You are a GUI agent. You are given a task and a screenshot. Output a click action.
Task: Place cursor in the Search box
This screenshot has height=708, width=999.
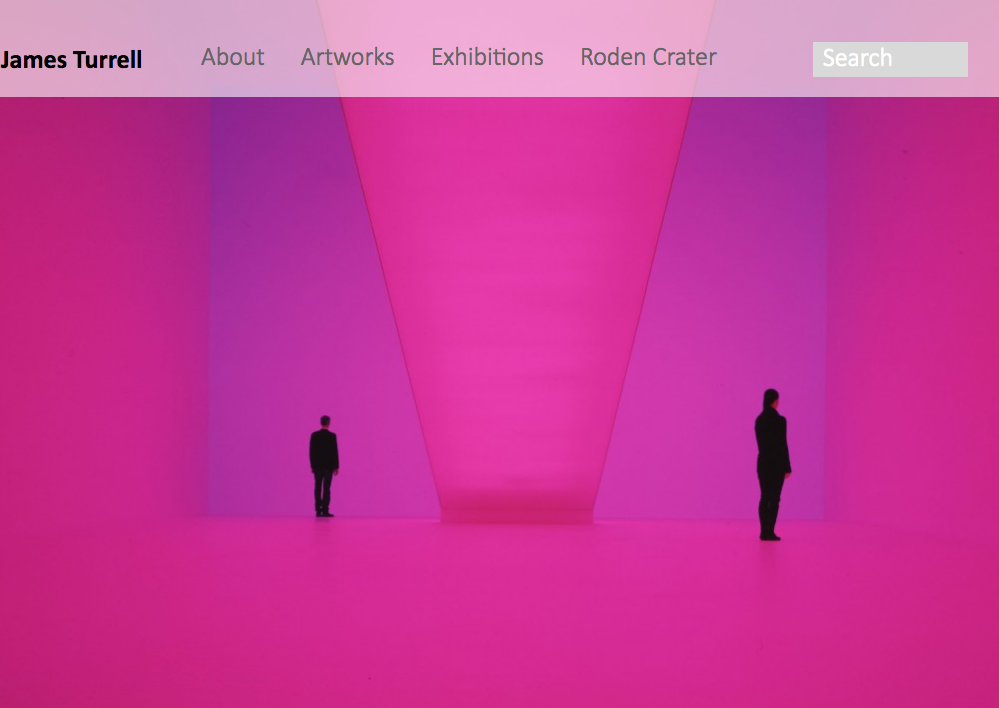[x=889, y=59]
